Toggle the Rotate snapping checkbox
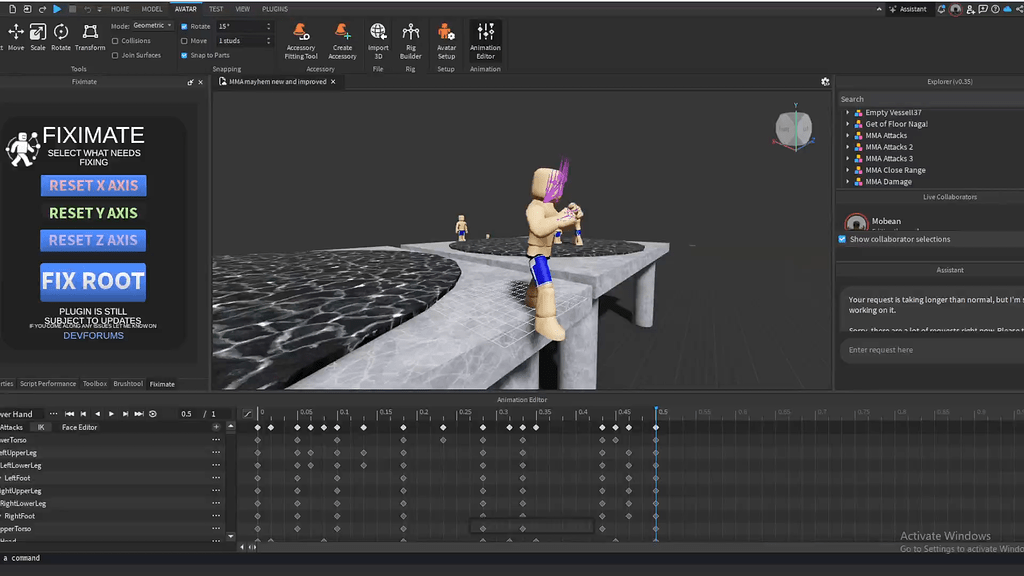 click(184, 27)
